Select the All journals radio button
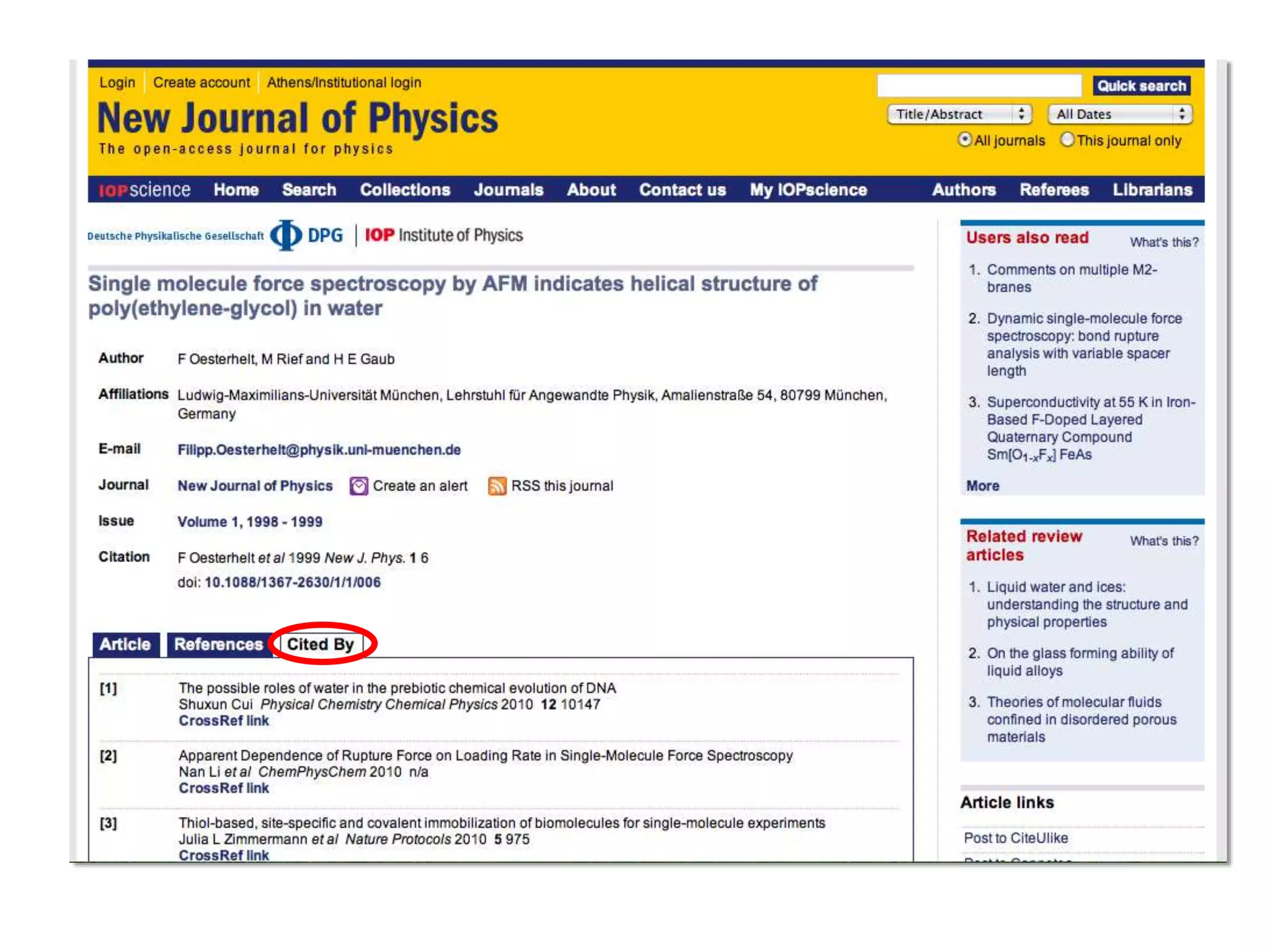 [964, 140]
